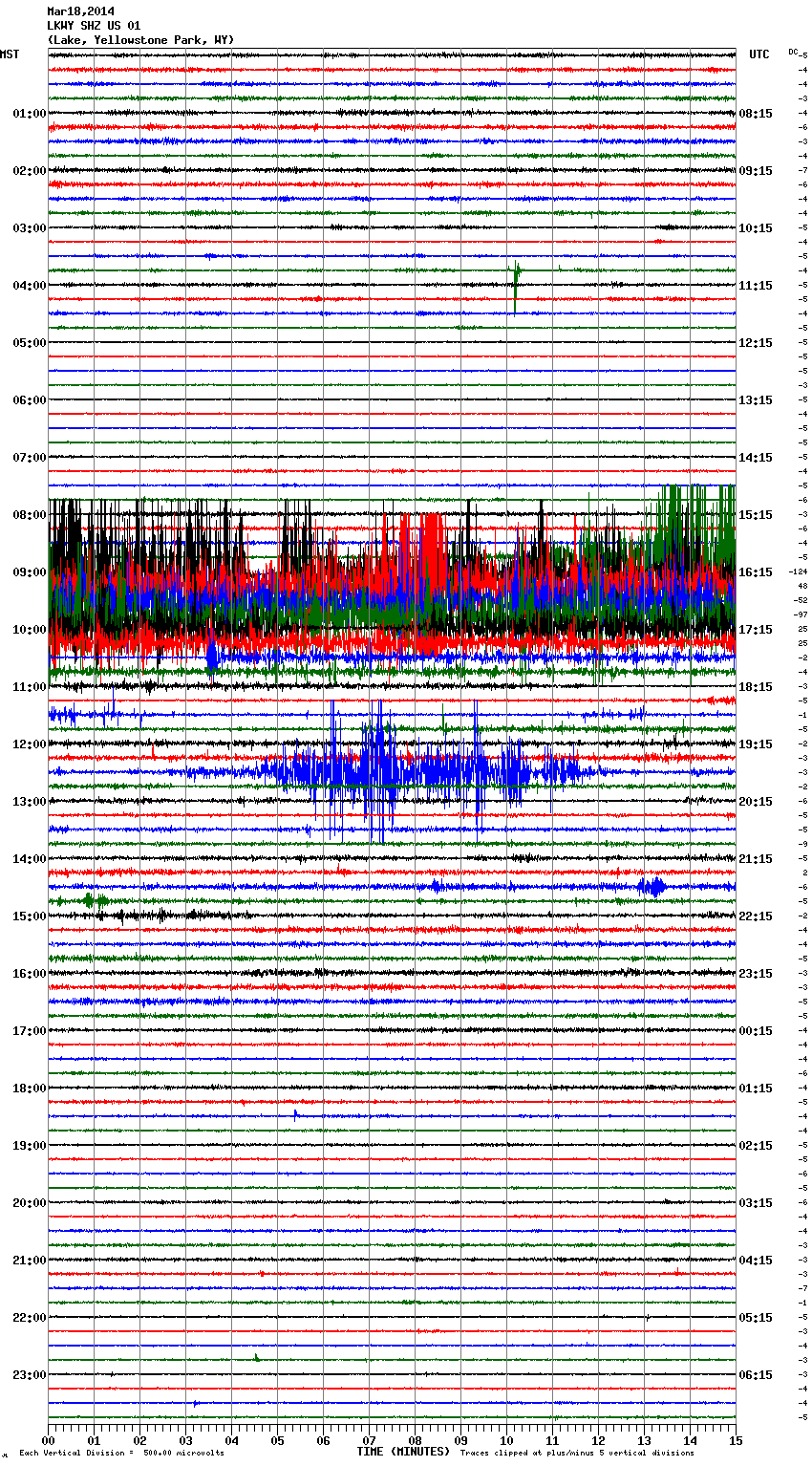This screenshot has height=1466, width=812.
Task: Select the 01:00 MST time label
Action: click(29, 114)
